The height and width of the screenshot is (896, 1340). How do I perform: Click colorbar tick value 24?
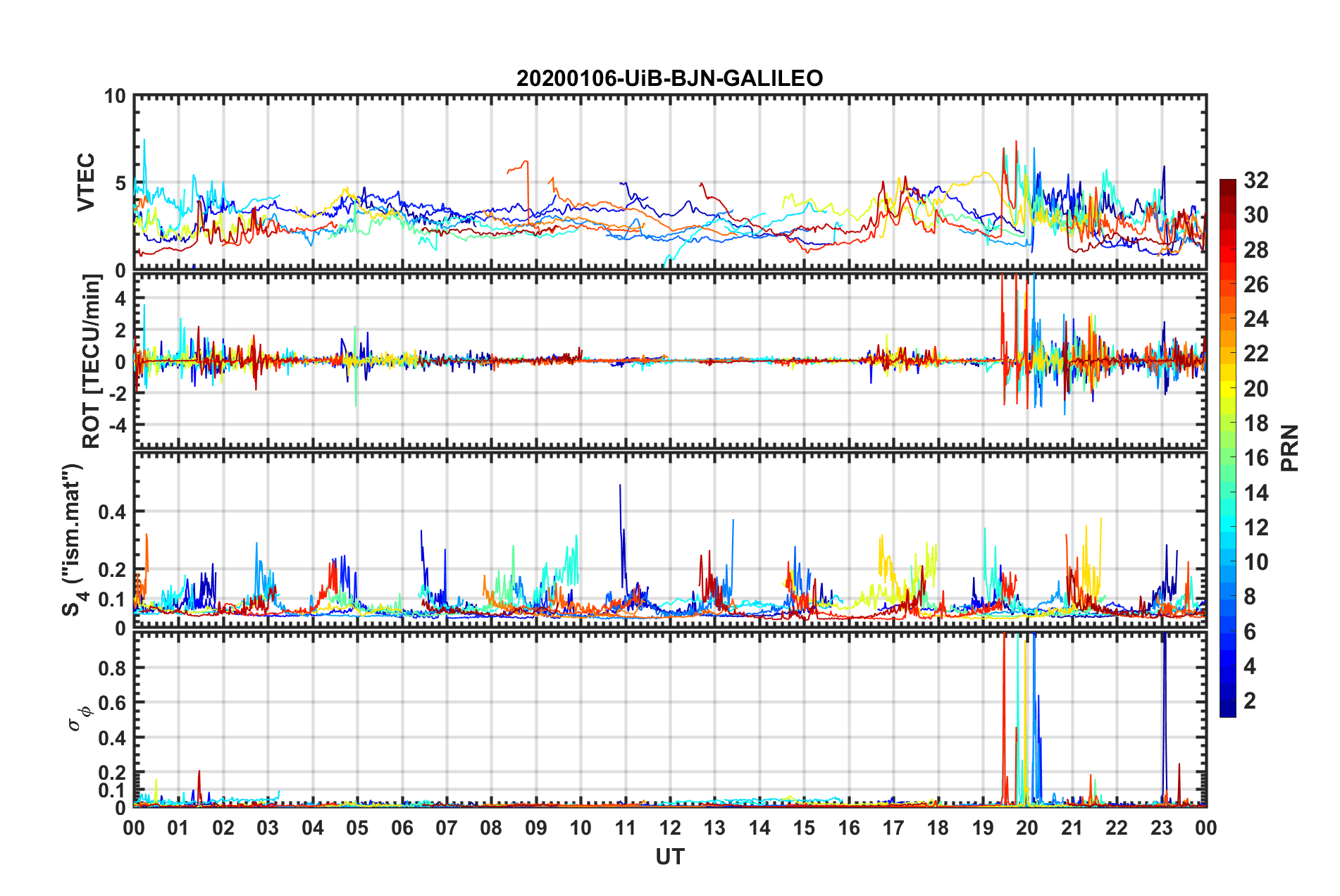pos(1255,319)
